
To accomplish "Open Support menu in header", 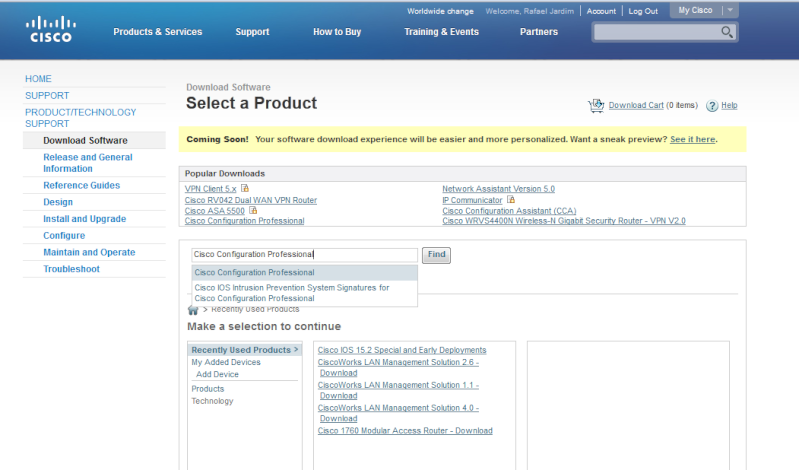I will click(x=252, y=32).
